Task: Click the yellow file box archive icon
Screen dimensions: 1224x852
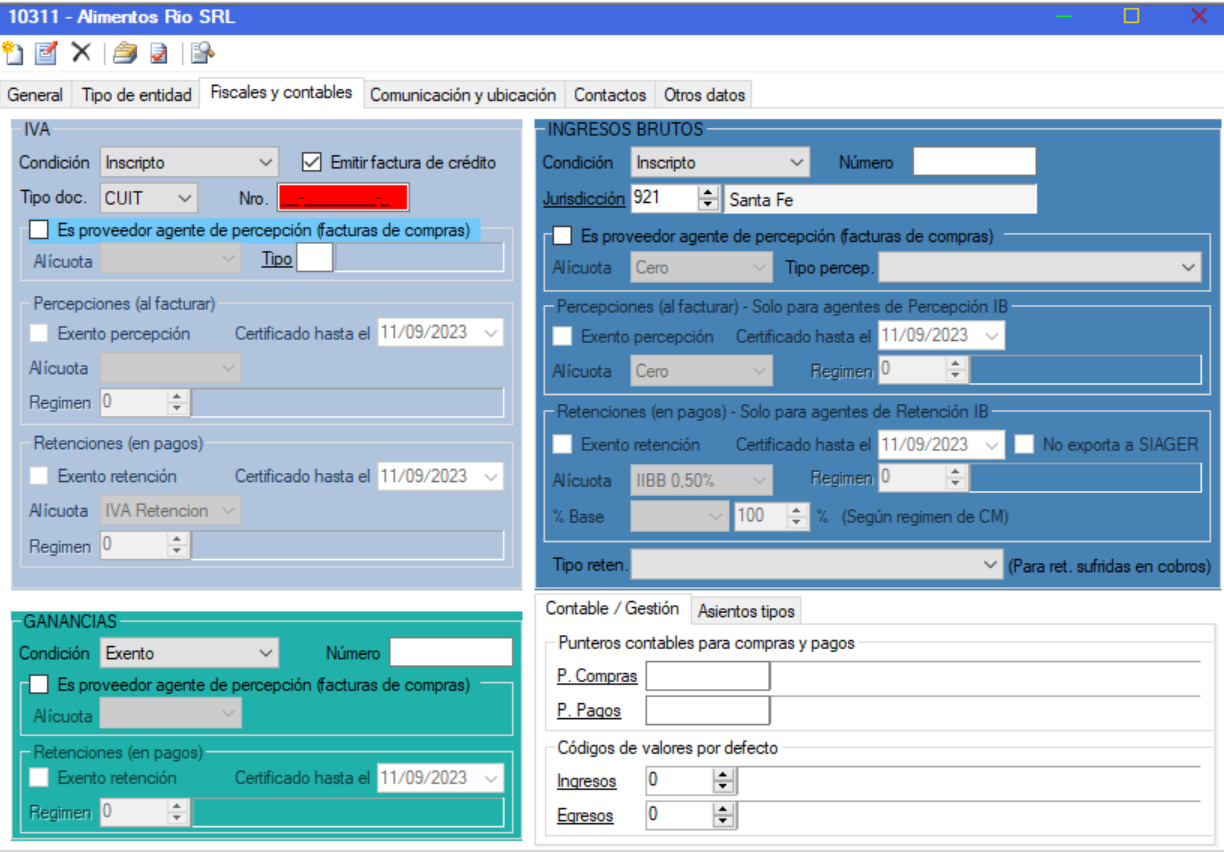Action: tap(124, 53)
